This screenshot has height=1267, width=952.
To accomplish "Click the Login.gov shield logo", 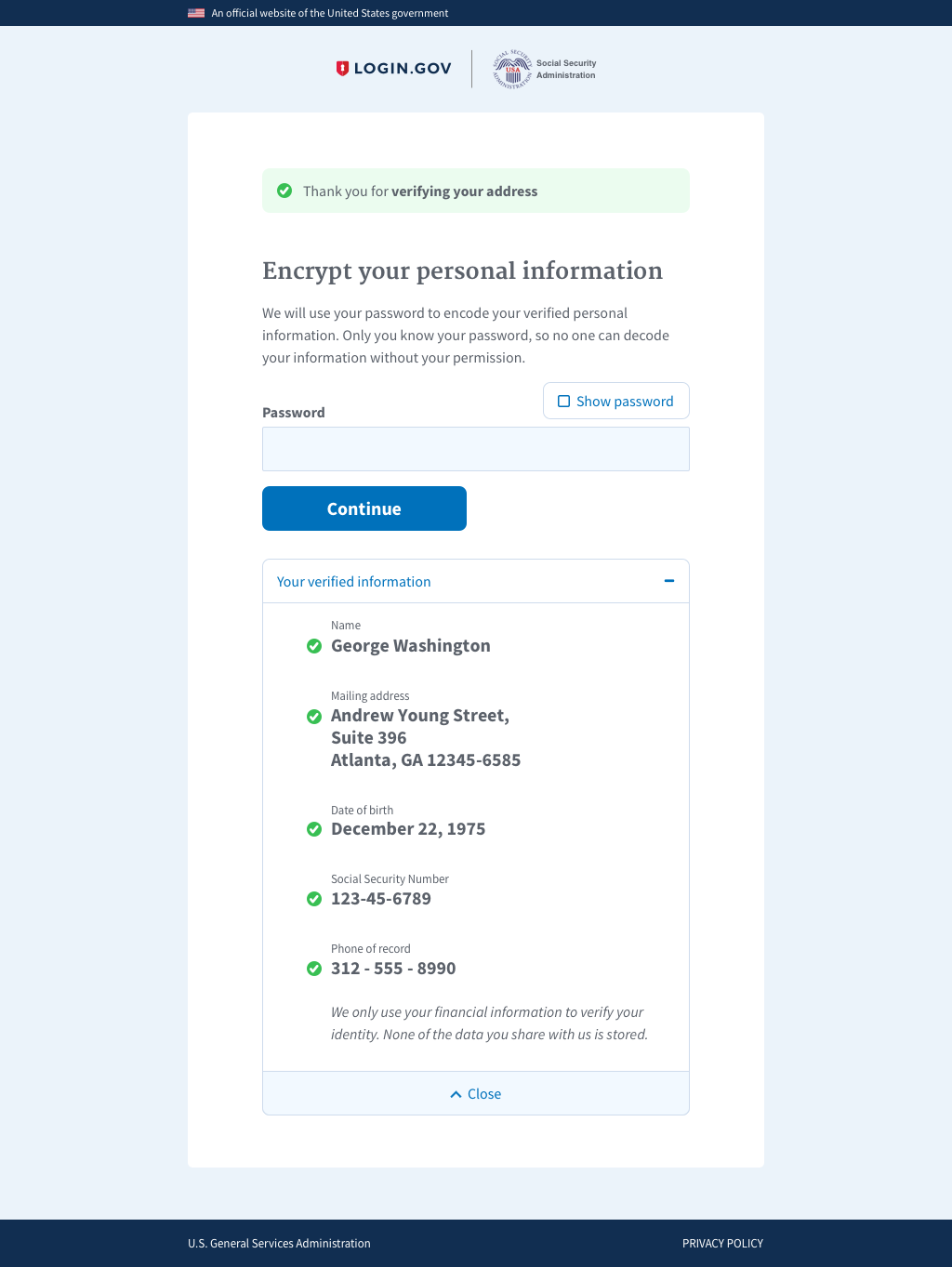I will pos(342,68).
